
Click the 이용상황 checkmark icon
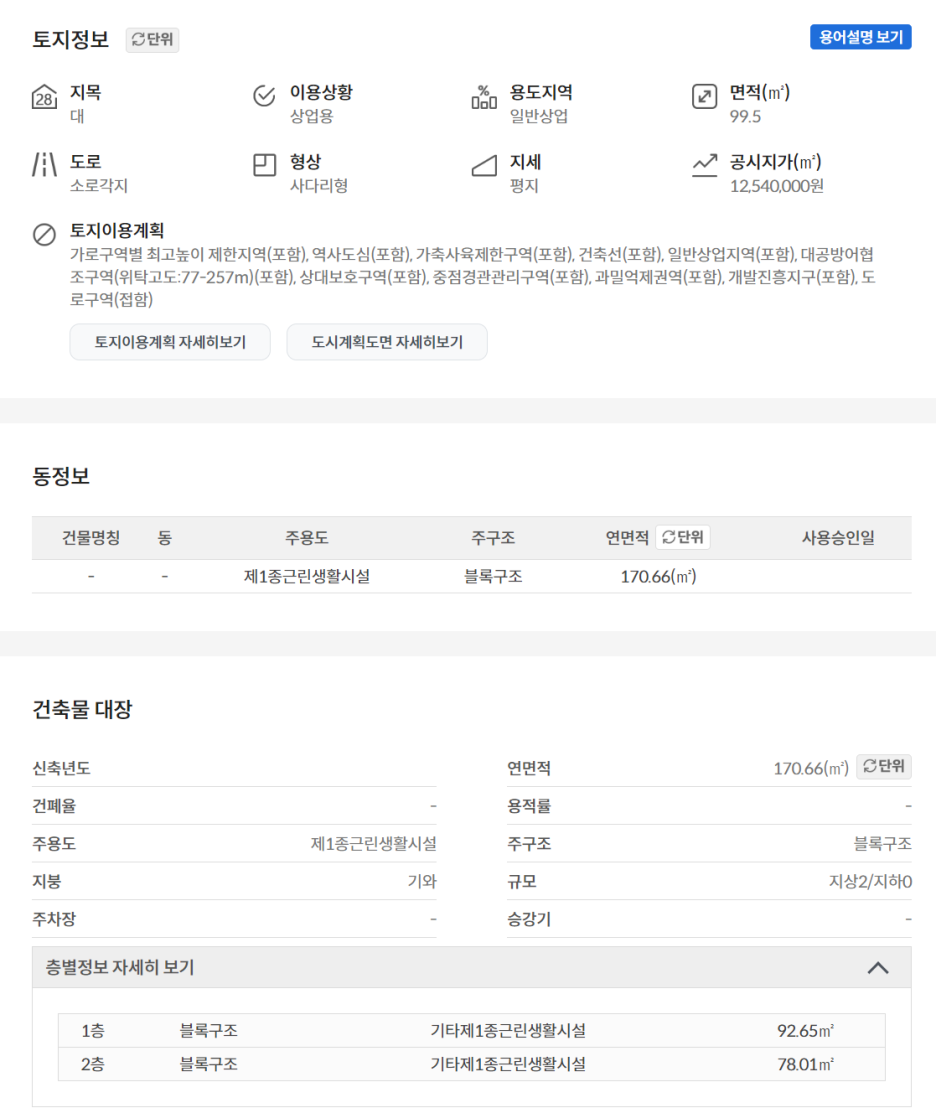coord(263,95)
